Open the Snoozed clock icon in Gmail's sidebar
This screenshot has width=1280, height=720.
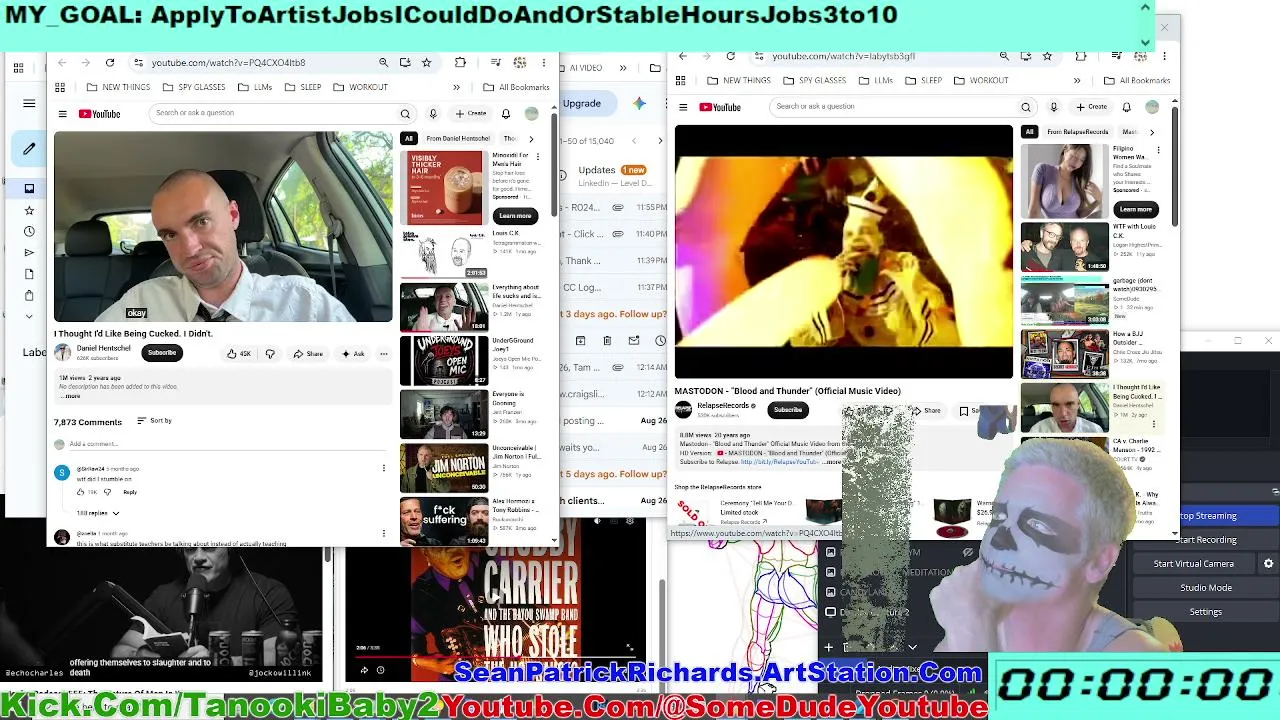click(29, 231)
